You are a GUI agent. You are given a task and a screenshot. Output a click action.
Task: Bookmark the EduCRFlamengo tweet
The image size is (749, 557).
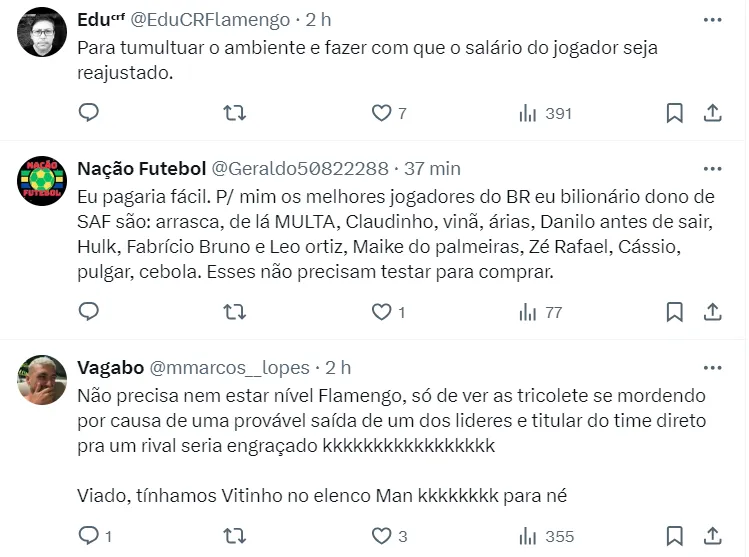click(x=675, y=113)
